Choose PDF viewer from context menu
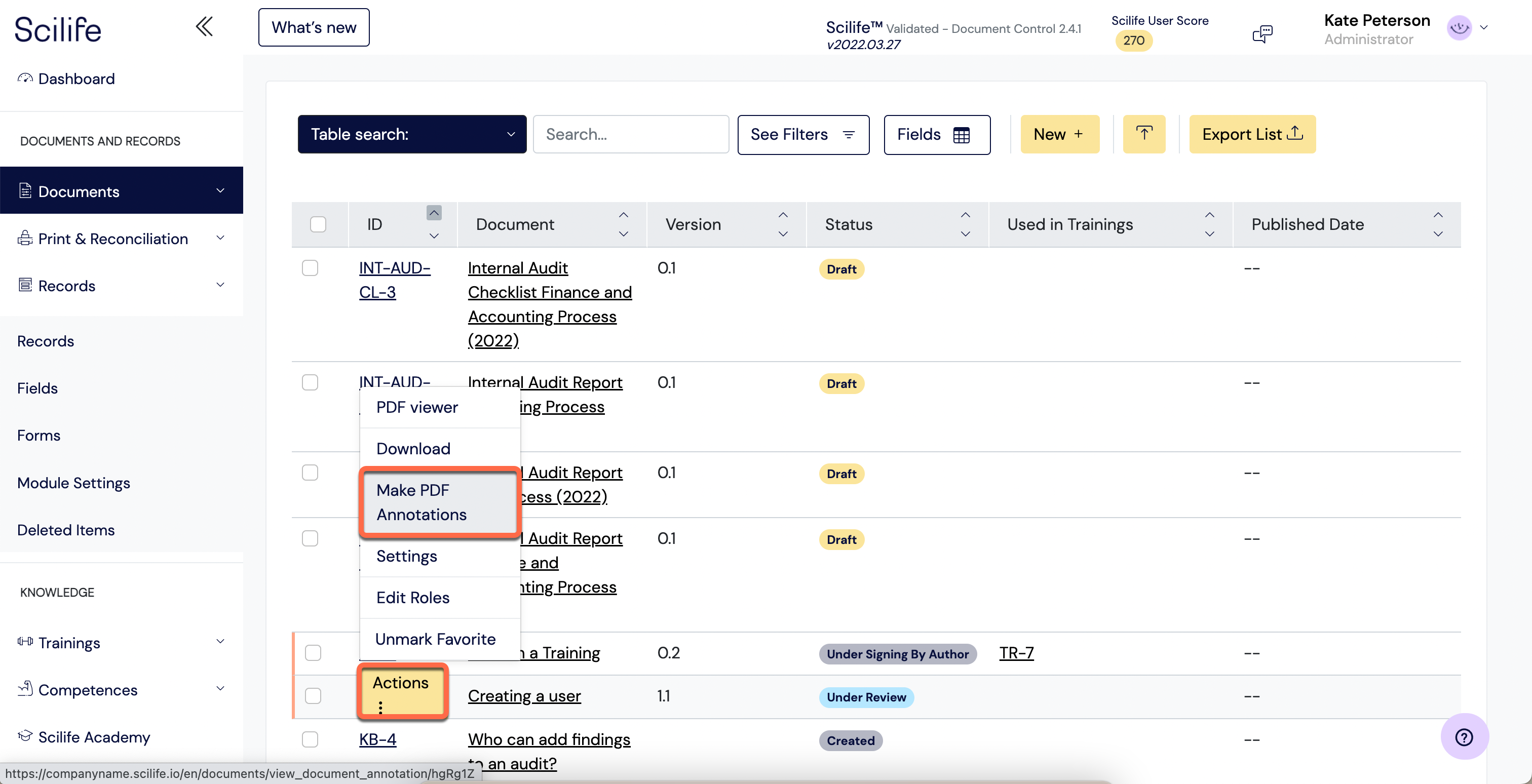The width and height of the screenshot is (1532, 784). coord(440,408)
